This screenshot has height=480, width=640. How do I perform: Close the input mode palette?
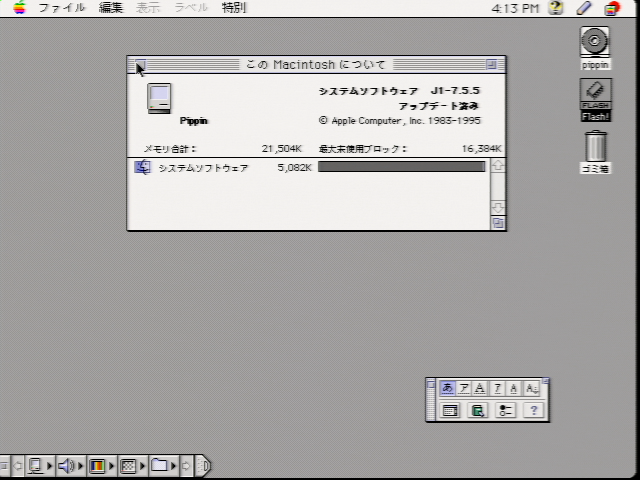pyautogui.click(x=431, y=384)
